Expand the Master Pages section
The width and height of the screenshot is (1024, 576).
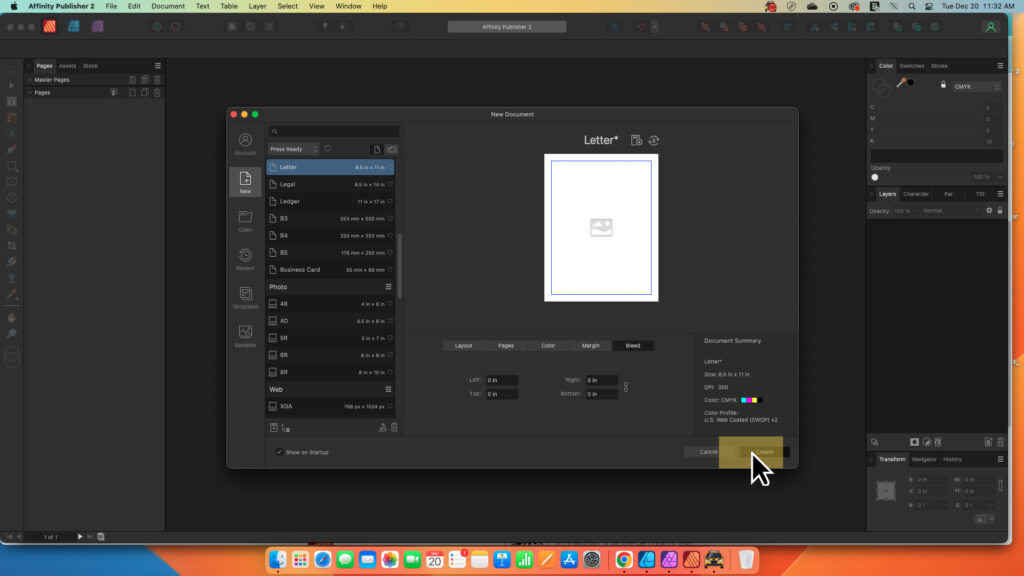[30, 80]
